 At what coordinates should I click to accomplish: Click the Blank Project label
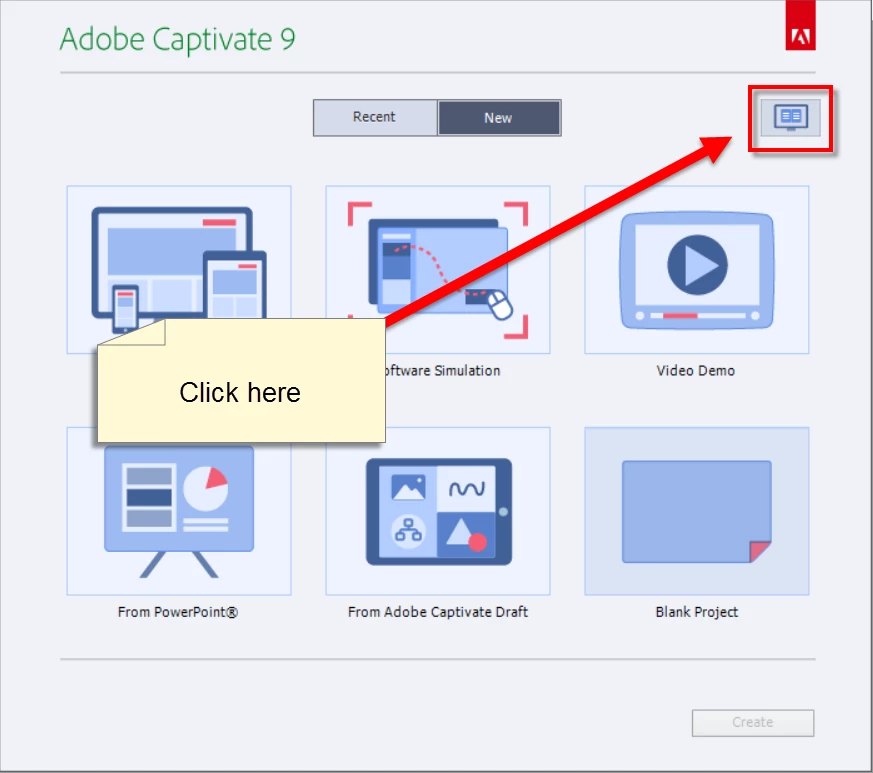pos(697,612)
